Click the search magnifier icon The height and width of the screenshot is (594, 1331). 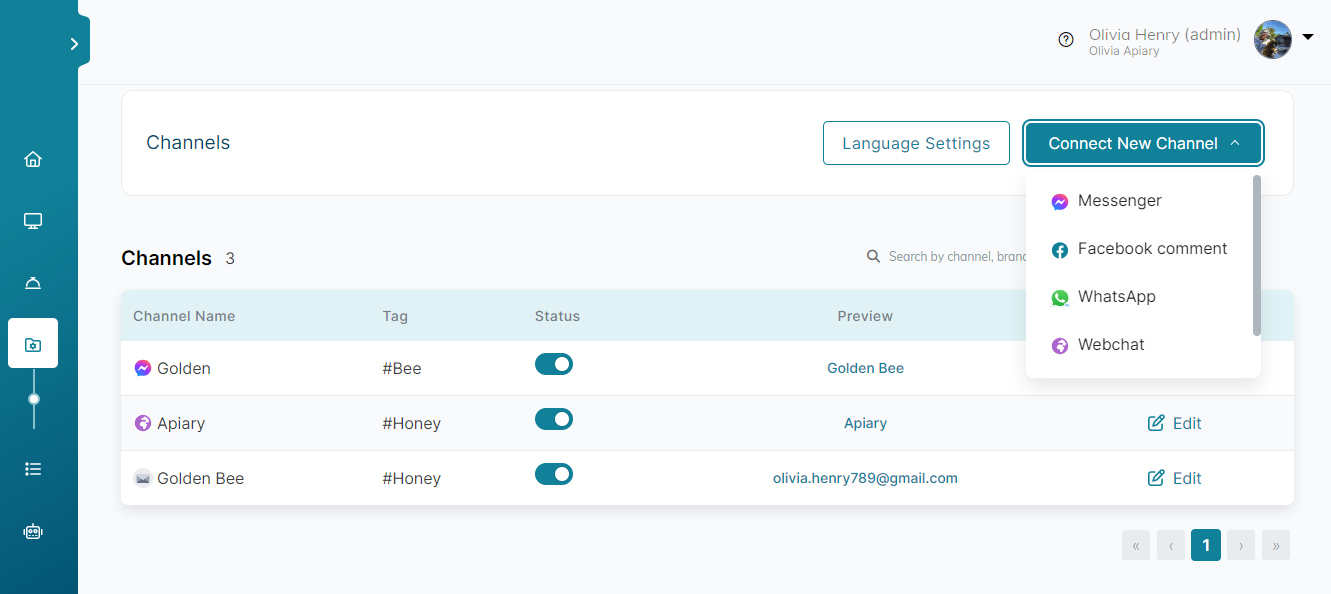[x=873, y=257]
